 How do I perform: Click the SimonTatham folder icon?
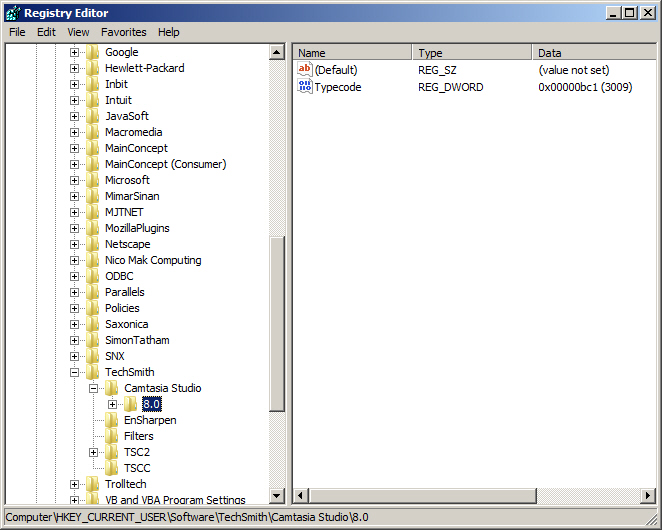click(x=92, y=341)
